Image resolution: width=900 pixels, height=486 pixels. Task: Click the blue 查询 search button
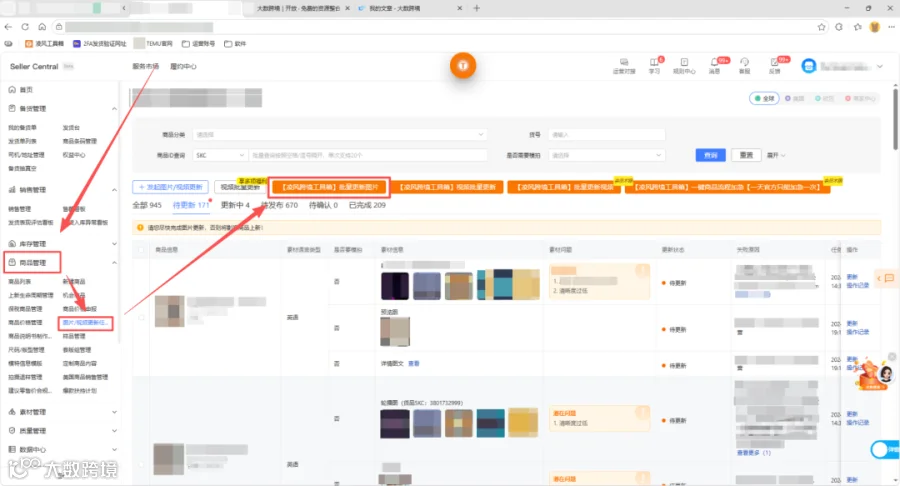tap(711, 155)
